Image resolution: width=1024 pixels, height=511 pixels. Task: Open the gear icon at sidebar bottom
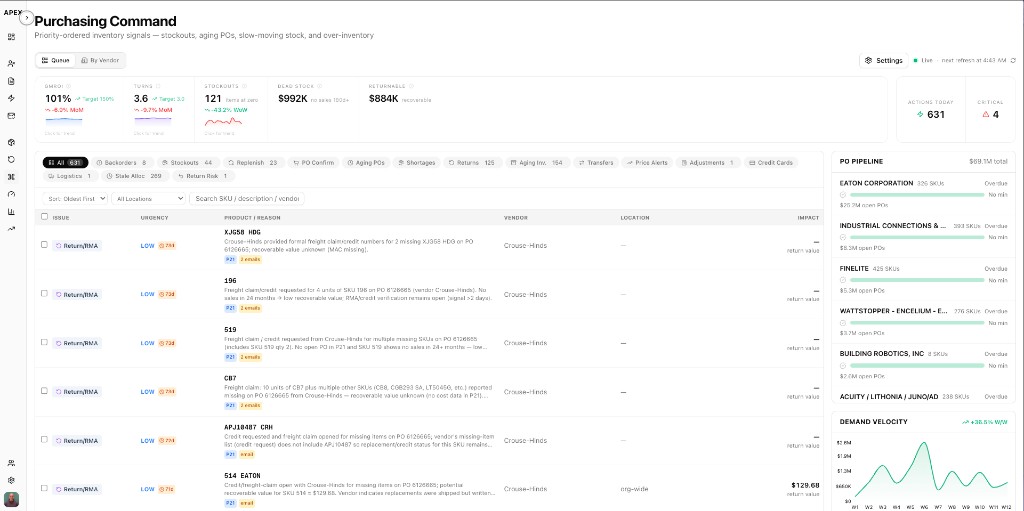pyautogui.click(x=11, y=480)
